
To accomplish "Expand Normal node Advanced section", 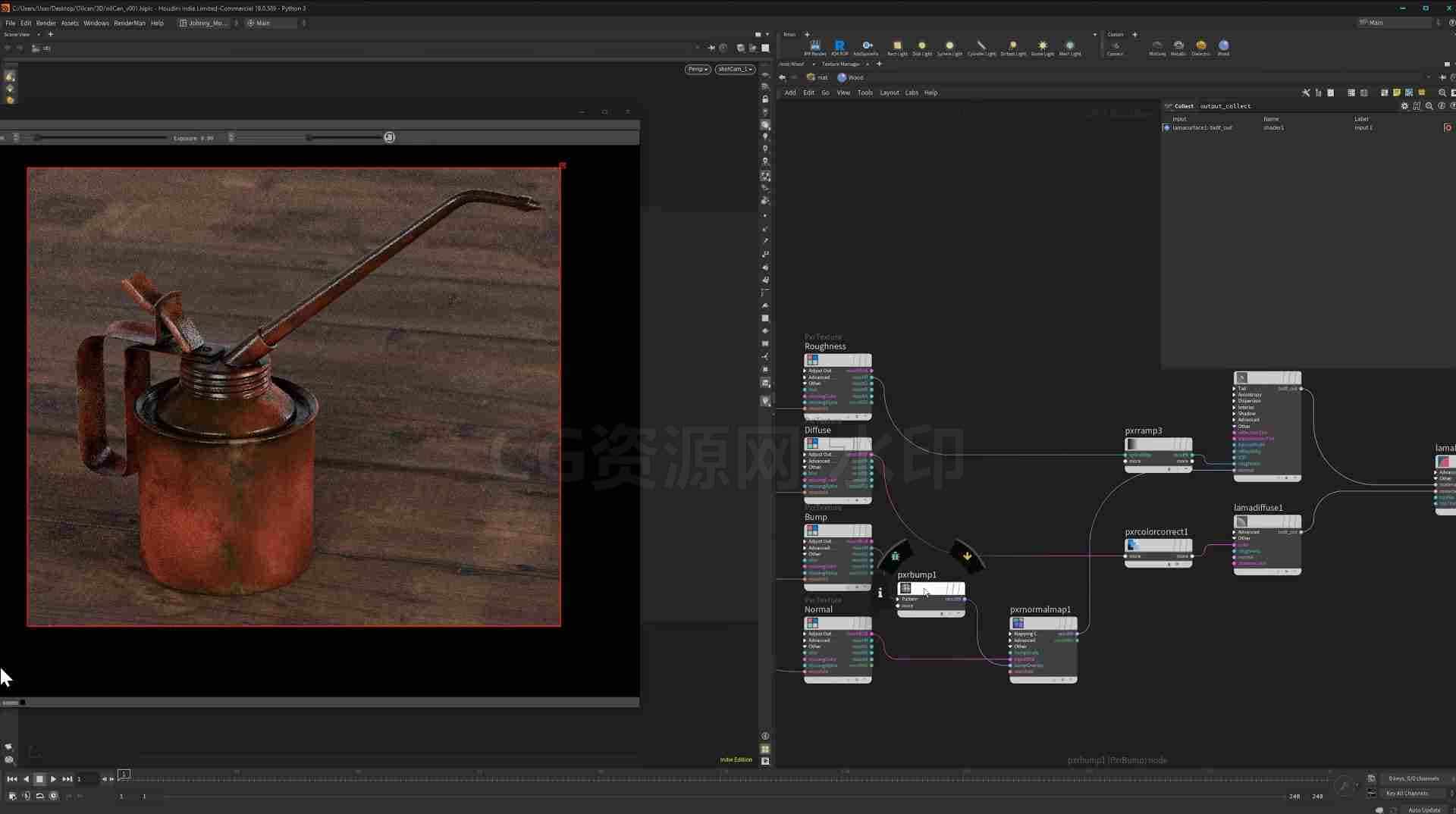I will click(805, 640).
